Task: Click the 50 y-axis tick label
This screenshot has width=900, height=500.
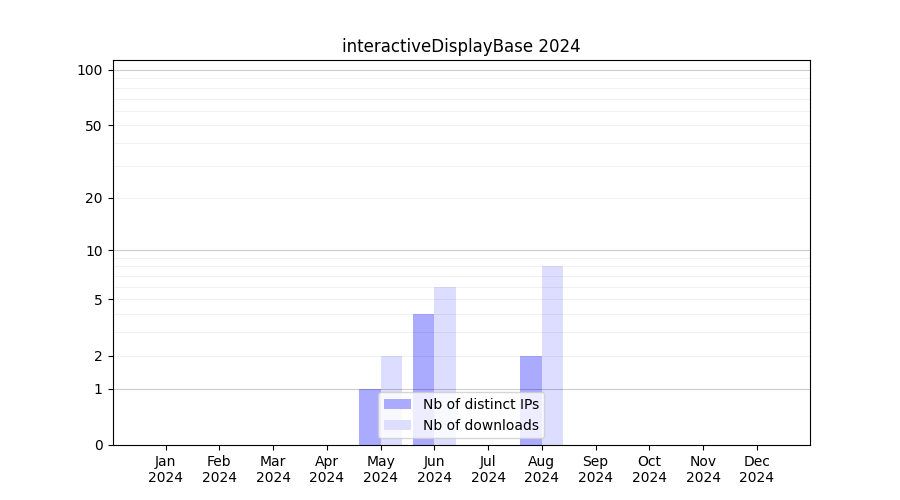Action: [x=94, y=126]
